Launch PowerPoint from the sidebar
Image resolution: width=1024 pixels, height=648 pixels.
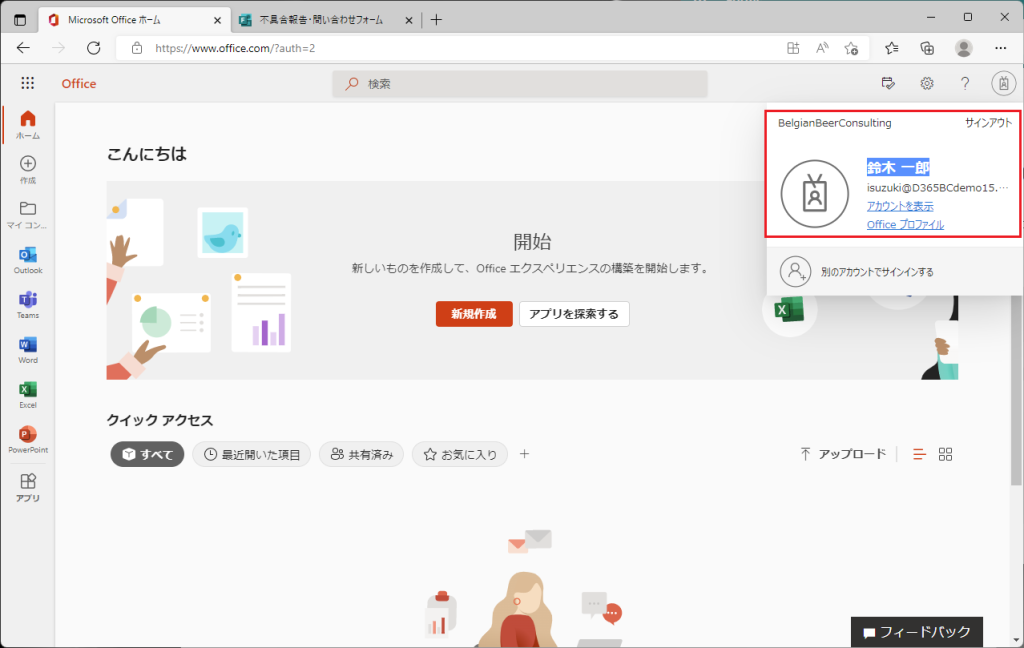point(27,440)
